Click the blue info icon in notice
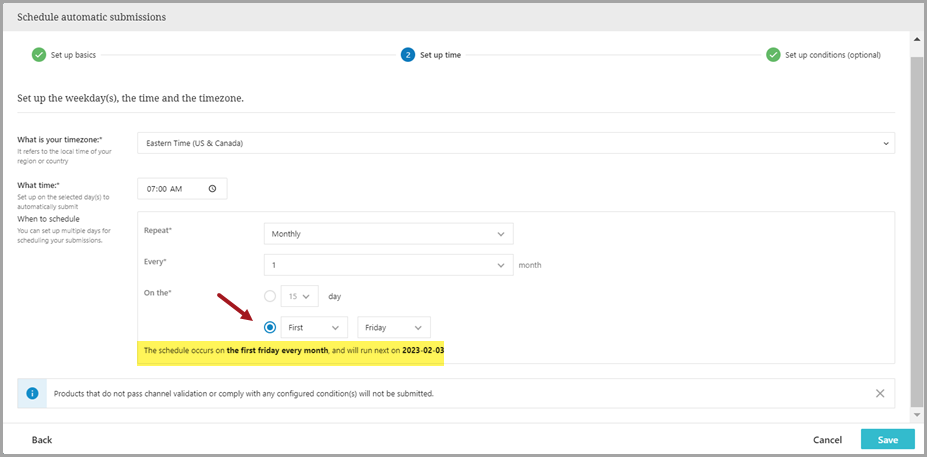 (x=33, y=394)
